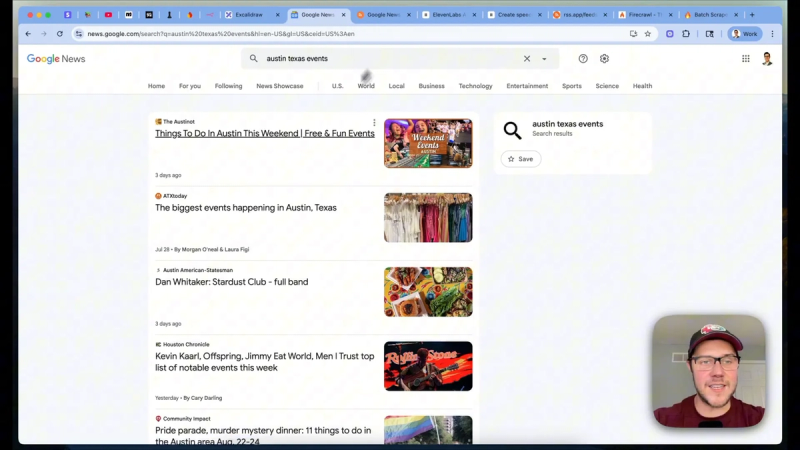Viewport: 800px width, 450px height.
Task: Open the News Showcase section
Action: [x=280, y=86]
